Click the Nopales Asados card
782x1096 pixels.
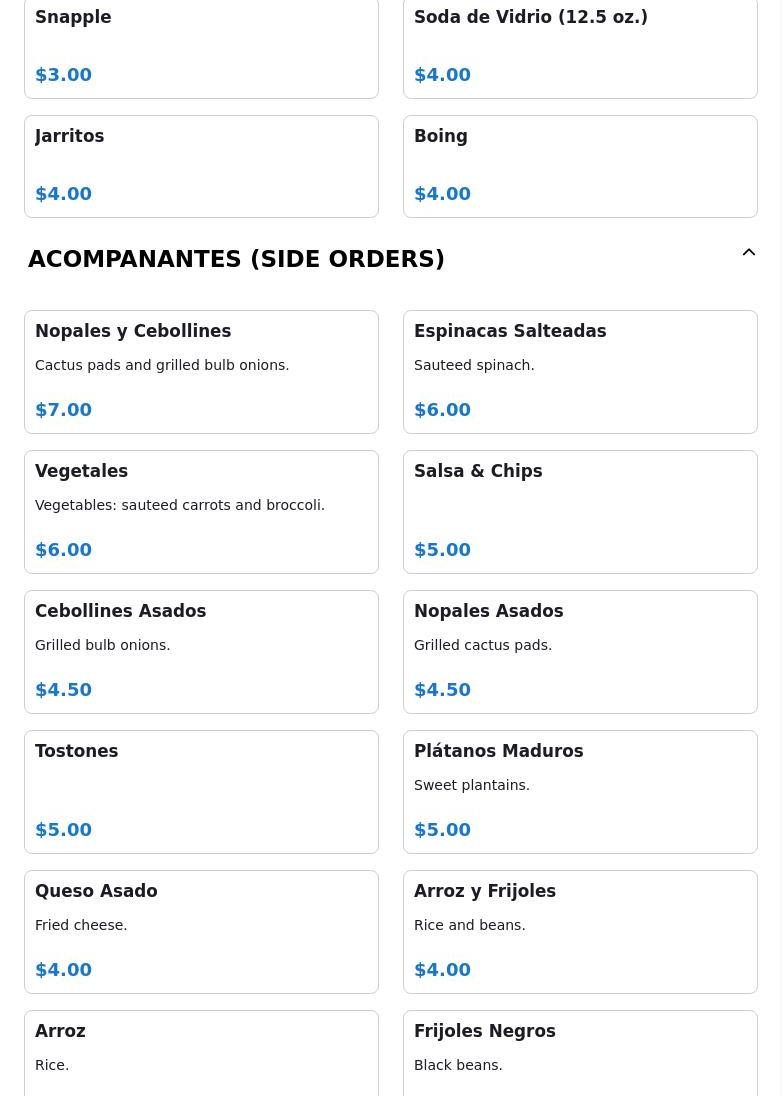point(580,651)
